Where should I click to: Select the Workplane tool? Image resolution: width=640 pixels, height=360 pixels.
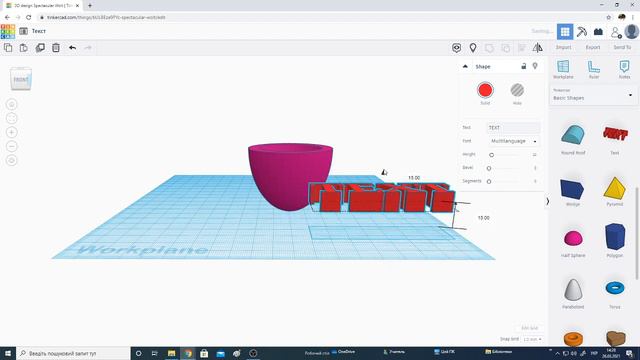tap(563, 69)
